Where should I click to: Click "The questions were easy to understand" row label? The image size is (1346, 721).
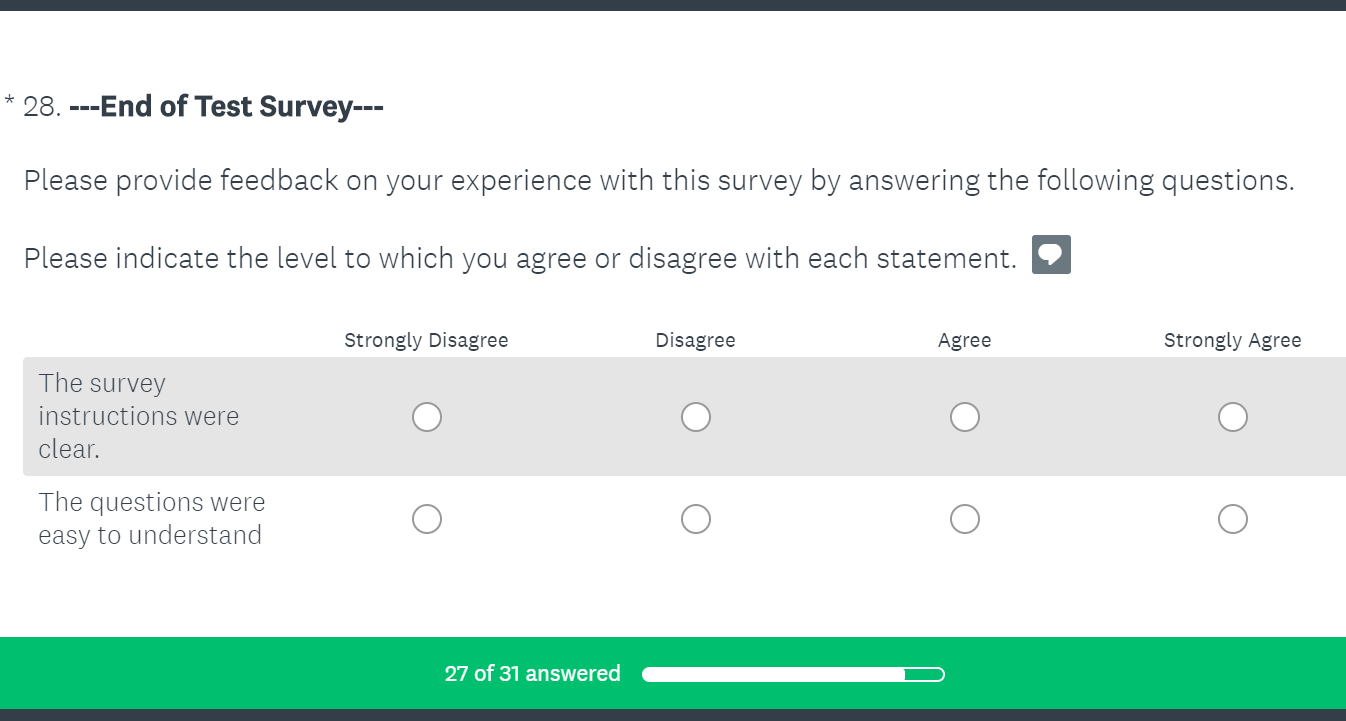pos(151,519)
